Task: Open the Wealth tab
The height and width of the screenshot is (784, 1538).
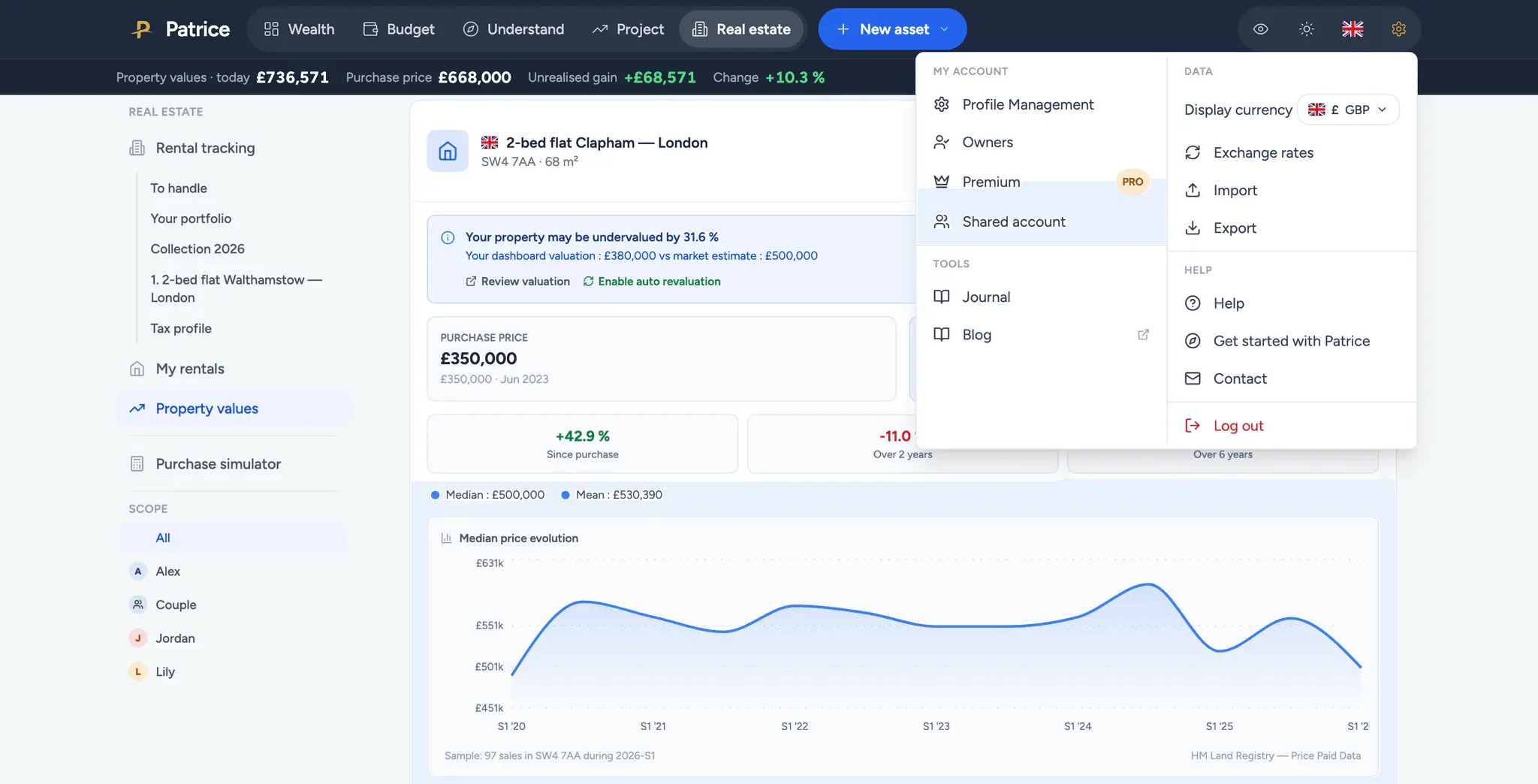Action: (x=299, y=29)
